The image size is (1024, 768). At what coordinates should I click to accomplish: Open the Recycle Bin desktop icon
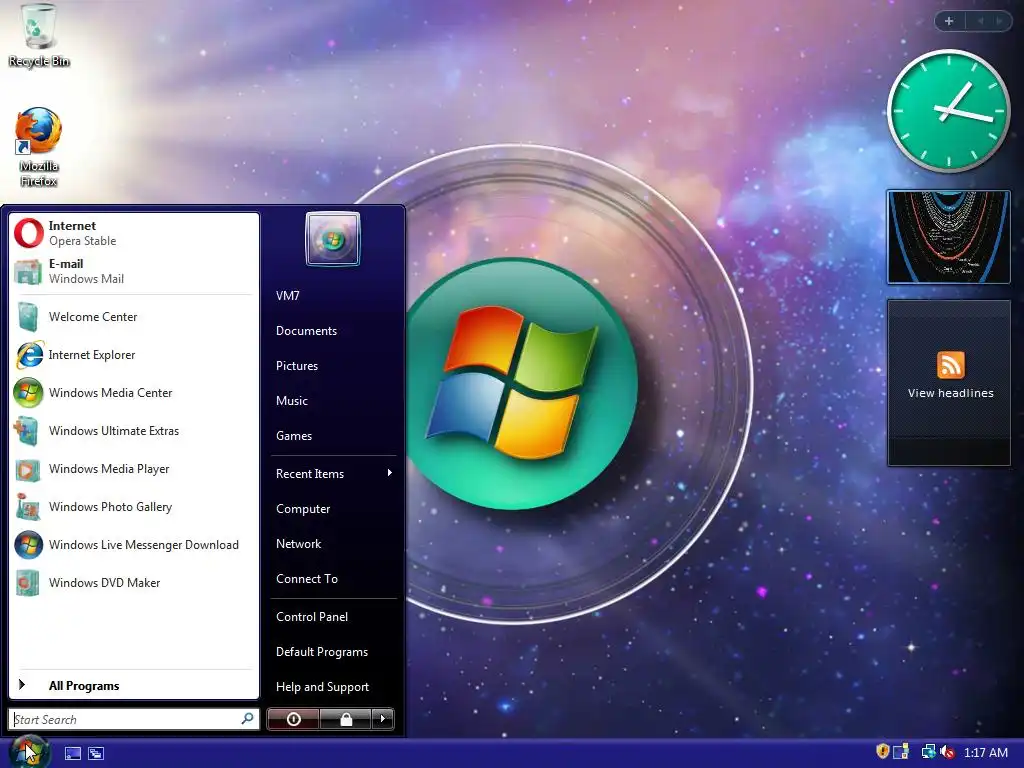(39, 35)
